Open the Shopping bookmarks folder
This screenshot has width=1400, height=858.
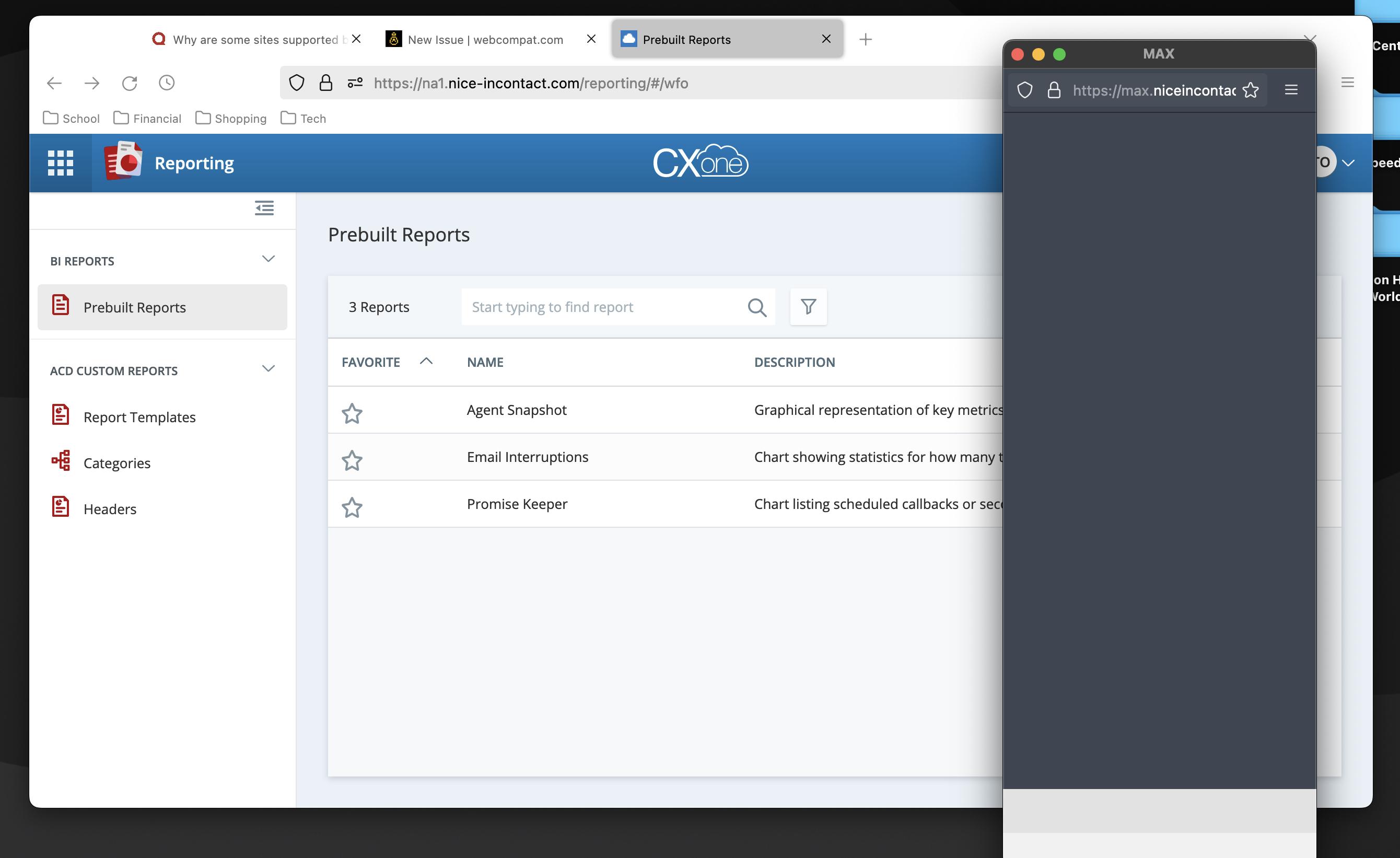tap(231, 118)
